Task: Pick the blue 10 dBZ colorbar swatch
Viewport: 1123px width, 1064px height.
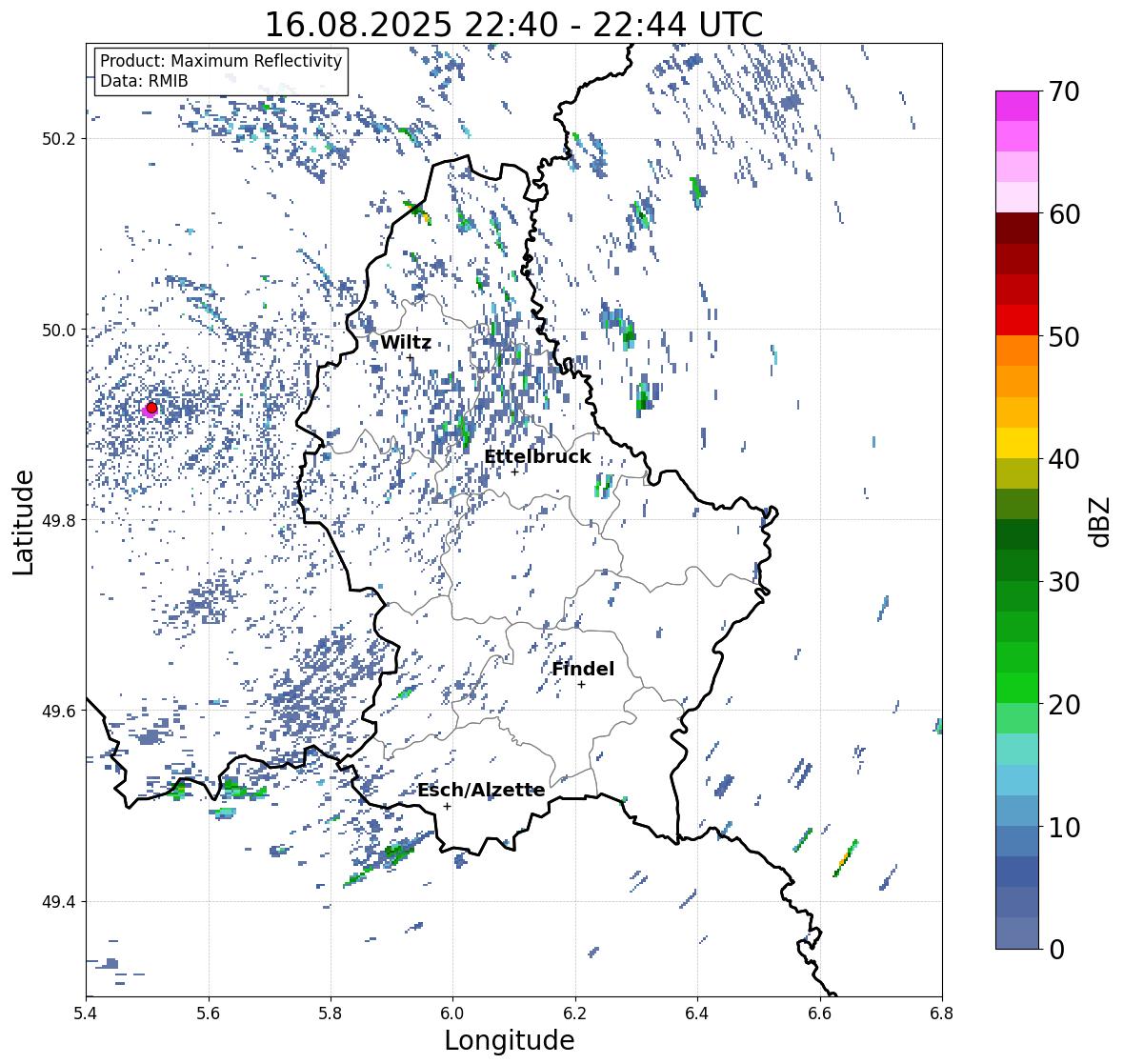Action: (1017, 841)
